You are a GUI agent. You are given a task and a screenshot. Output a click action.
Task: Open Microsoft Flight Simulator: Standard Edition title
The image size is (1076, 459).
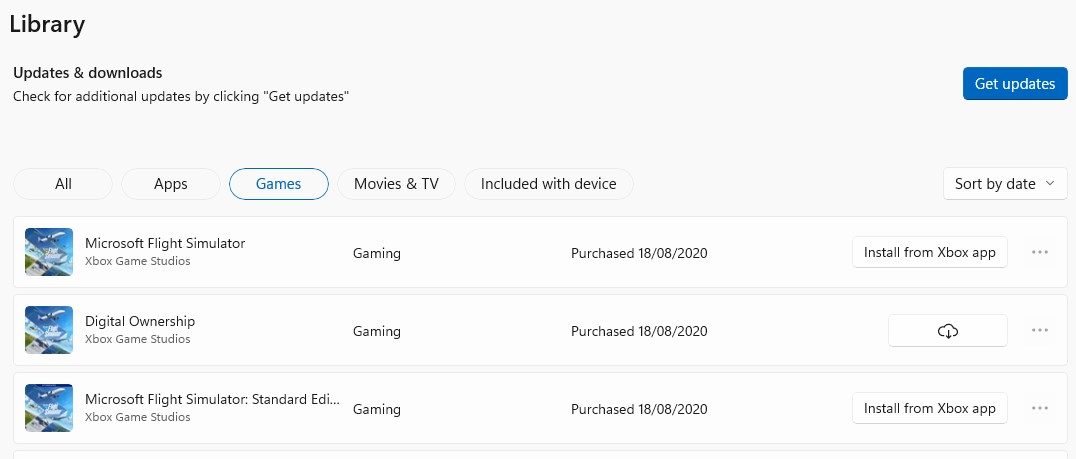pyautogui.click(x=212, y=399)
